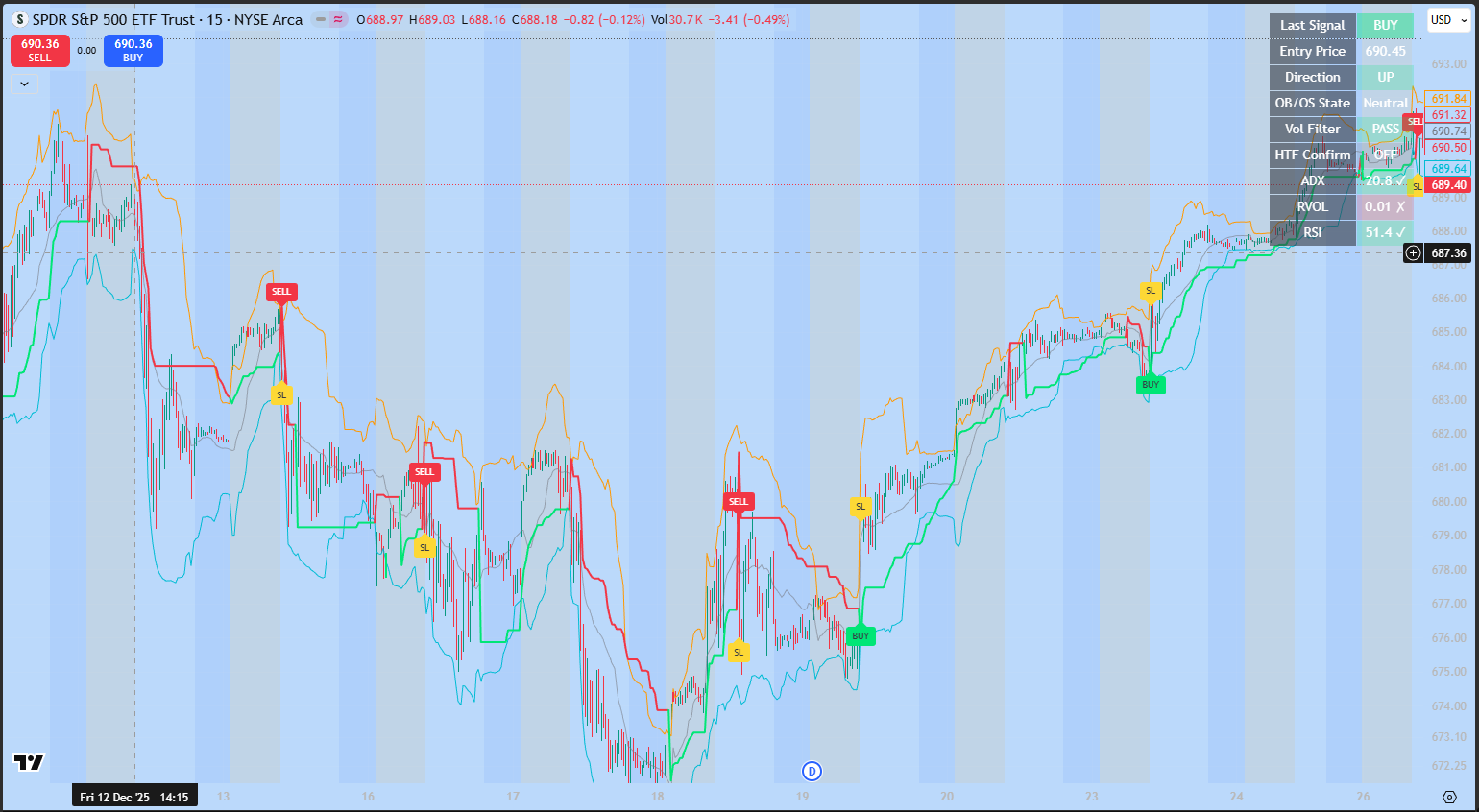Click the SL marker above first green BUY
1479x812 pixels.
pyautogui.click(x=861, y=506)
